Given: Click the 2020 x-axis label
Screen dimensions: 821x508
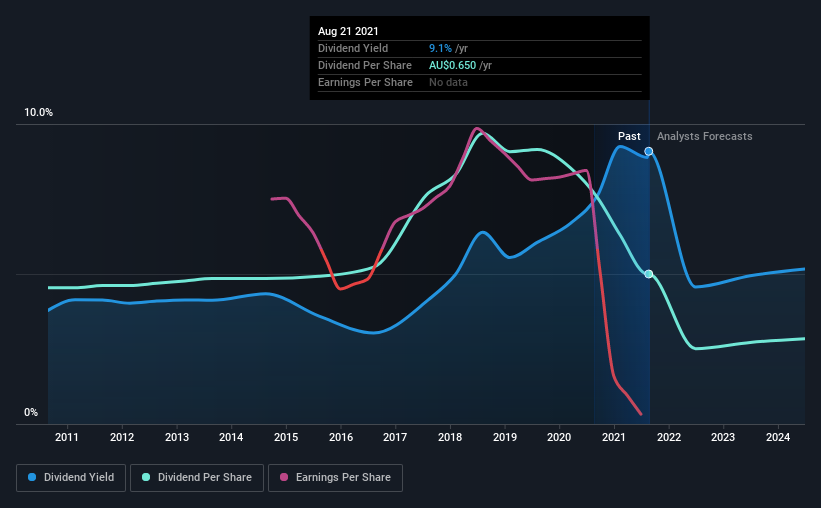Looking at the screenshot, I should (x=559, y=437).
